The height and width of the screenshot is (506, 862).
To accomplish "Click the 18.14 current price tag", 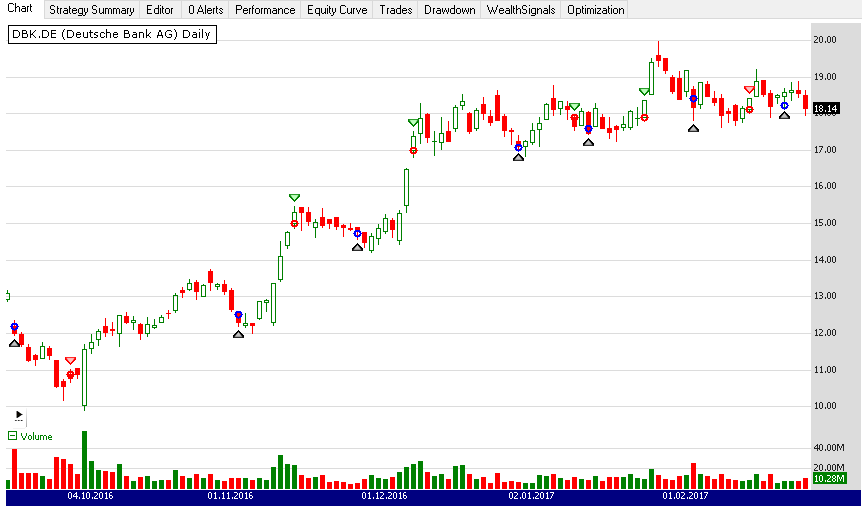I will click(826, 108).
